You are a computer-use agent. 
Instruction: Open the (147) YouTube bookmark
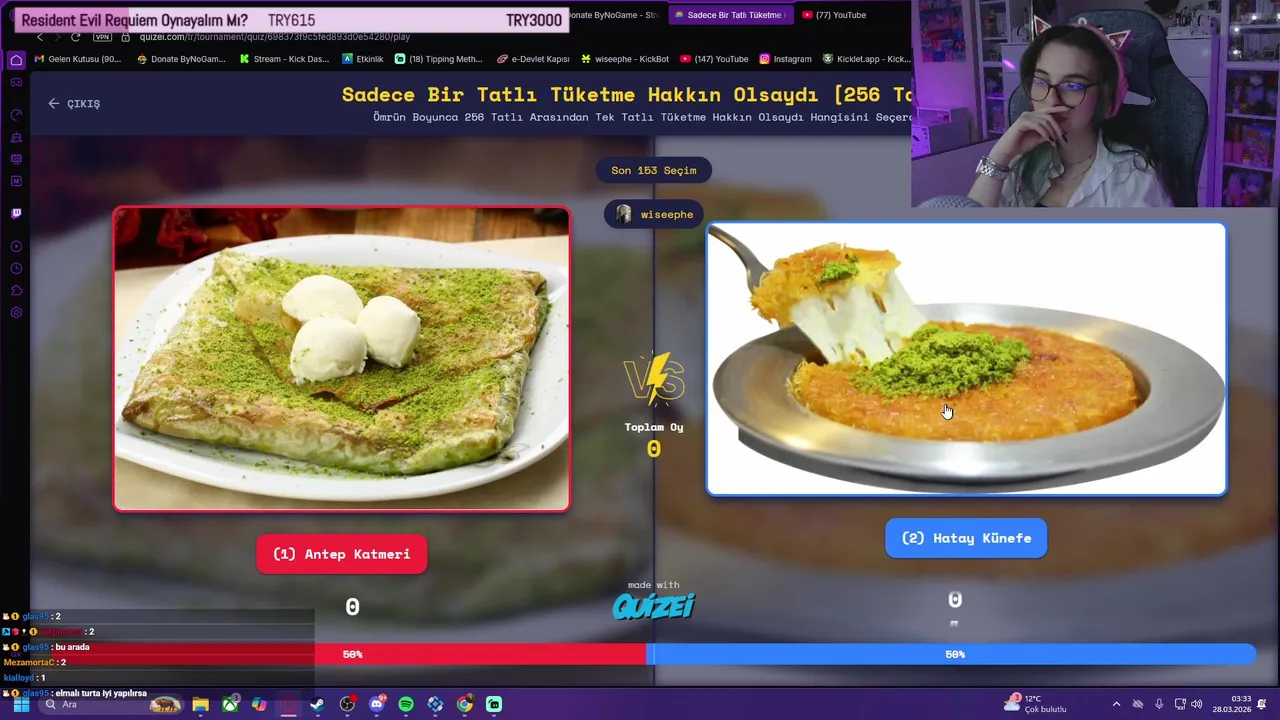click(714, 59)
